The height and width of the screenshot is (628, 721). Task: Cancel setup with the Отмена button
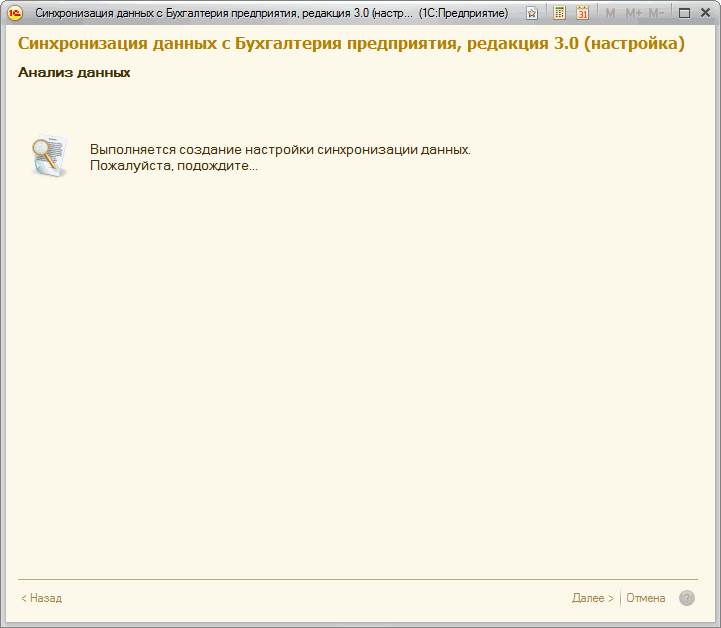pos(646,598)
